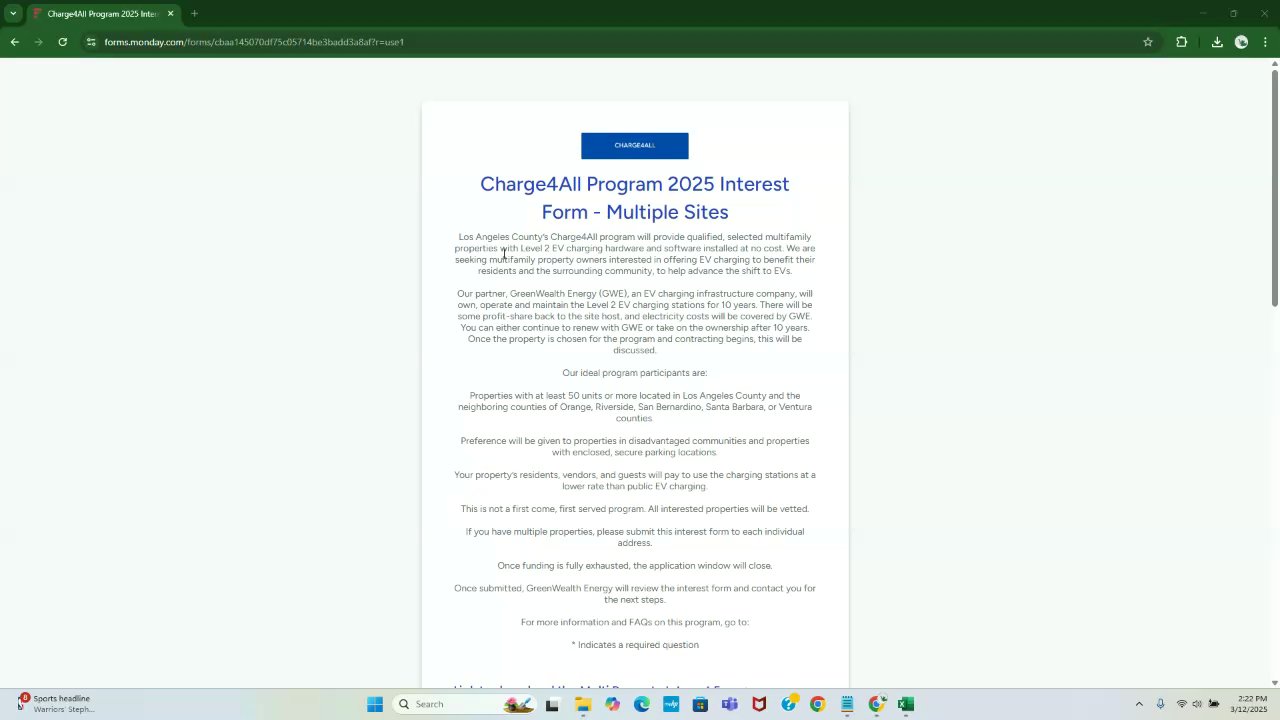Open the Chrome extensions menu
The image size is (1280, 720).
(1182, 42)
